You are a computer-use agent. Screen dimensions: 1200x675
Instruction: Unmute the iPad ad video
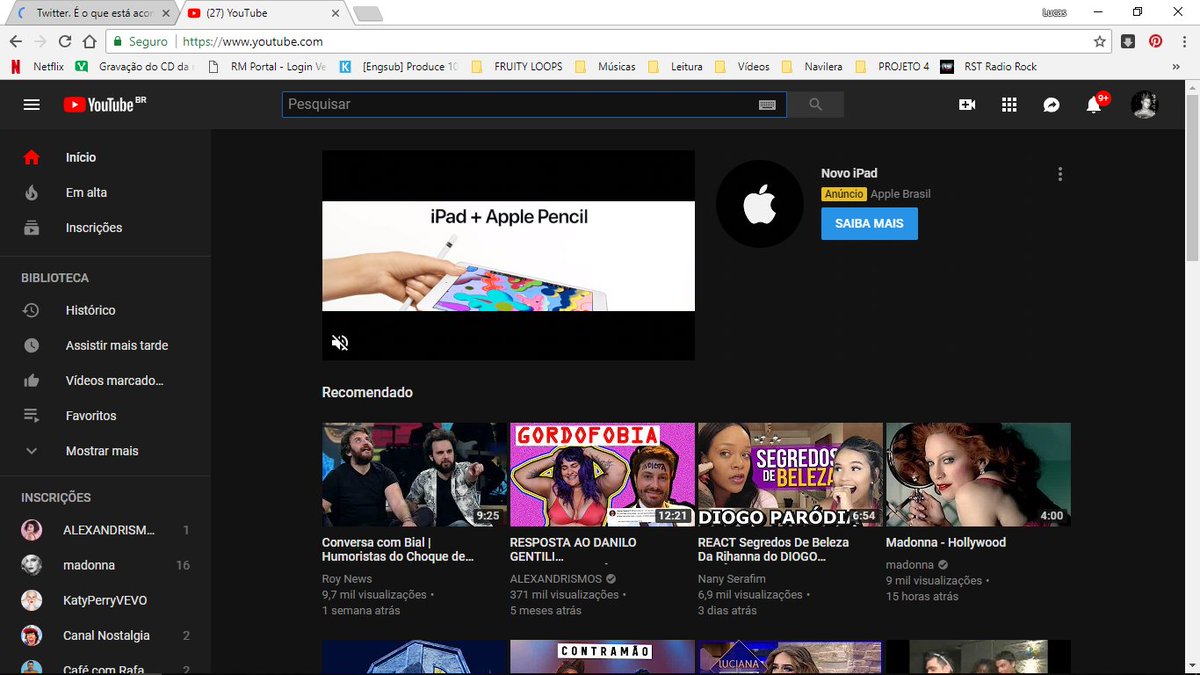tap(340, 343)
